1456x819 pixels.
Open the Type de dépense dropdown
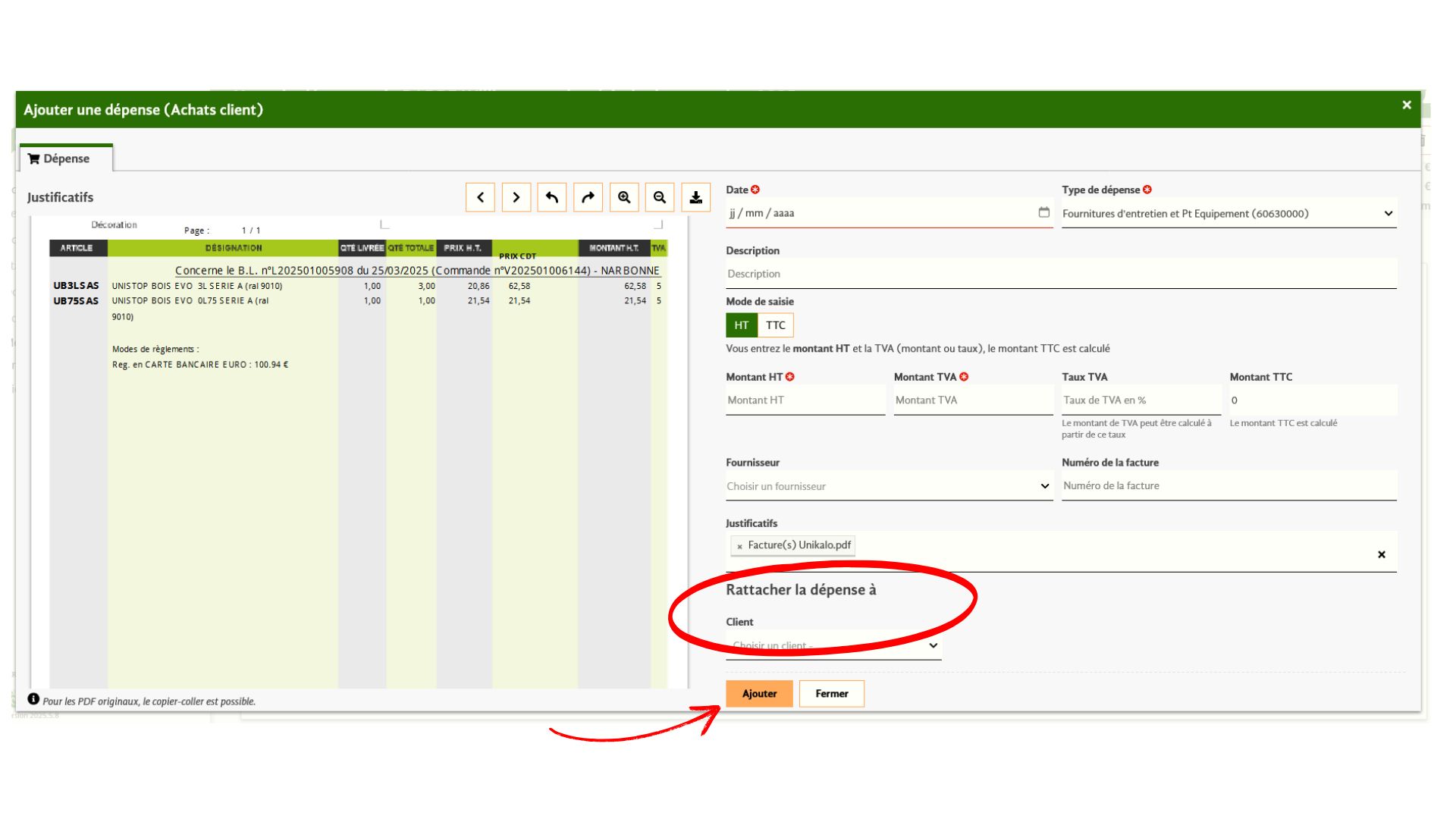point(1228,213)
